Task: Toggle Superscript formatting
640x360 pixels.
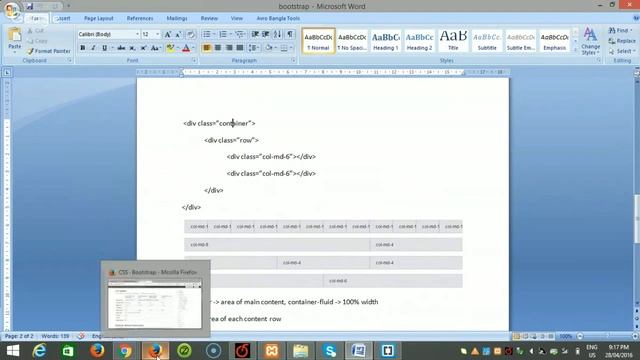Action: pyautogui.click(x=143, y=48)
